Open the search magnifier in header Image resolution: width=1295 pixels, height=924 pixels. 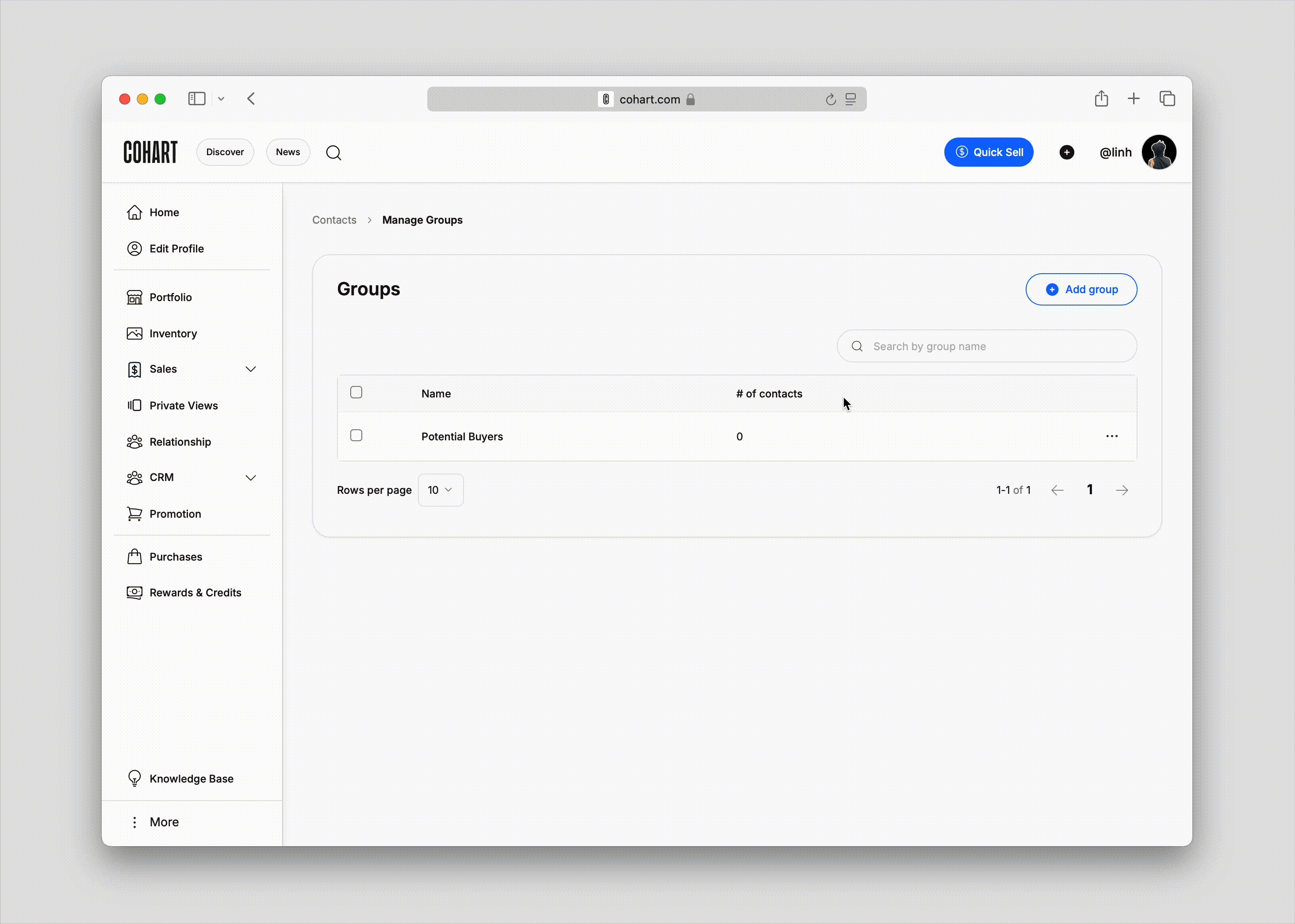[x=333, y=153]
